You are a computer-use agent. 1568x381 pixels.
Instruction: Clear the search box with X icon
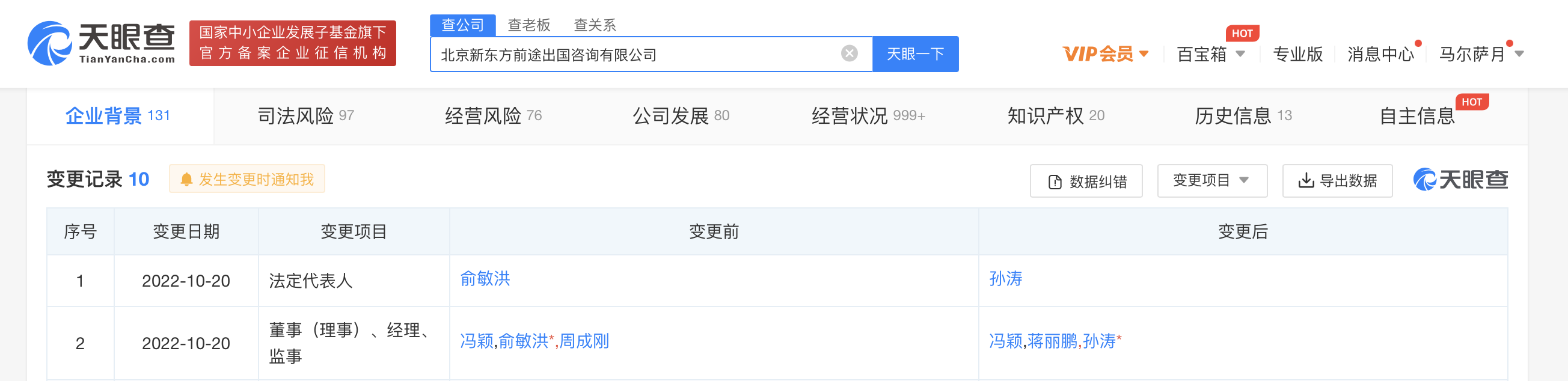click(x=849, y=53)
